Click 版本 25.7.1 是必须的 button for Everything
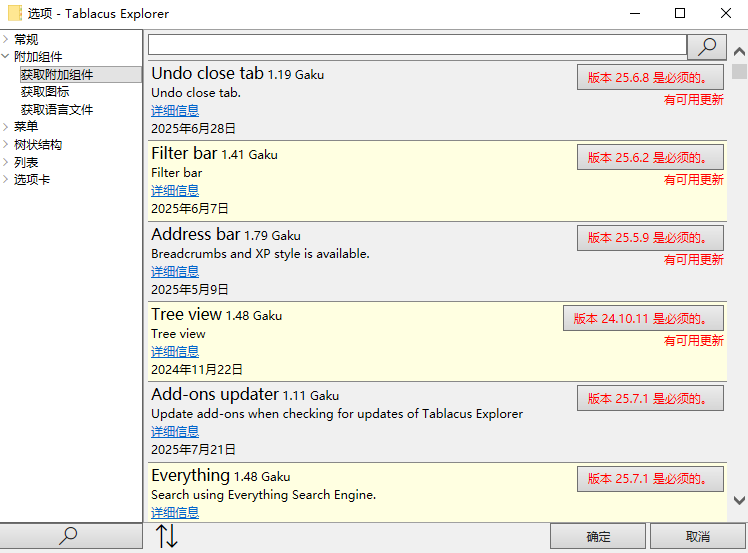 click(650, 479)
